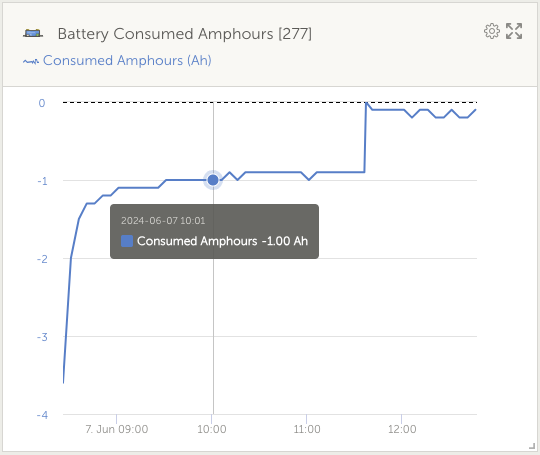The height and width of the screenshot is (455, 540).
Task: Click the line-series icon beside Consumed Amphours
Action: coord(31,61)
